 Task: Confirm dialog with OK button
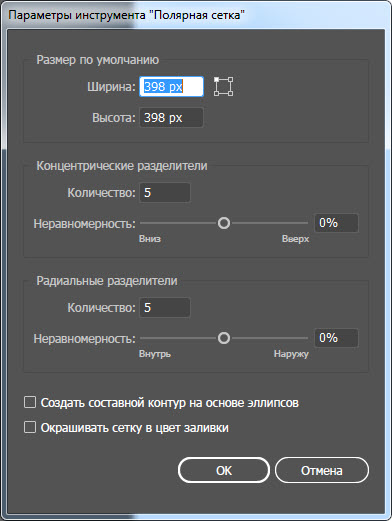pyautogui.click(x=224, y=470)
